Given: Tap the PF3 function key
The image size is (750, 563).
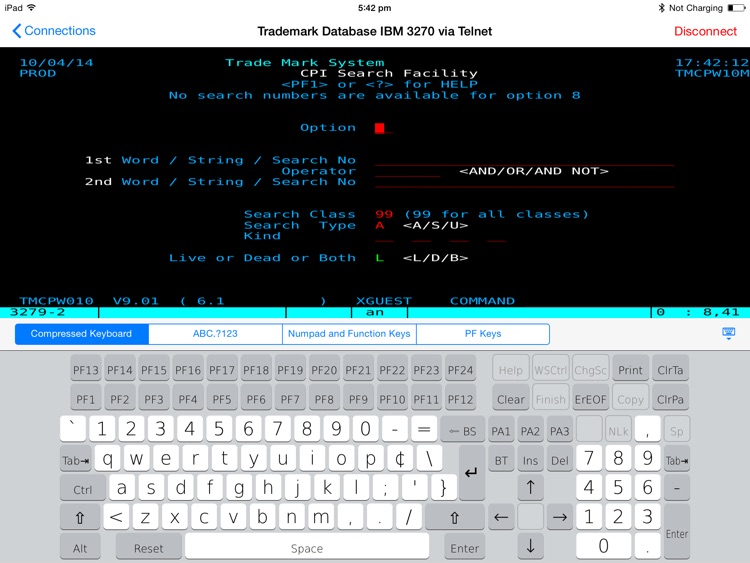Looking at the screenshot, I should (x=154, y=399).
